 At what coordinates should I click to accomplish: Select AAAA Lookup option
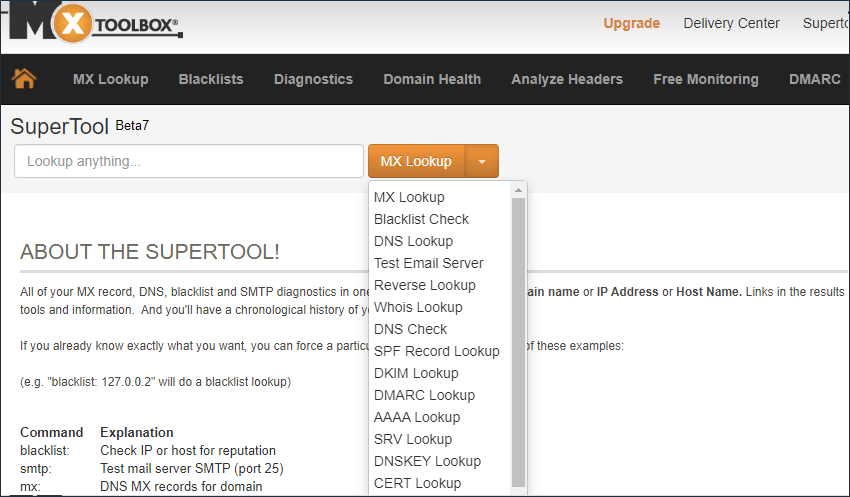tap(417, 417)
